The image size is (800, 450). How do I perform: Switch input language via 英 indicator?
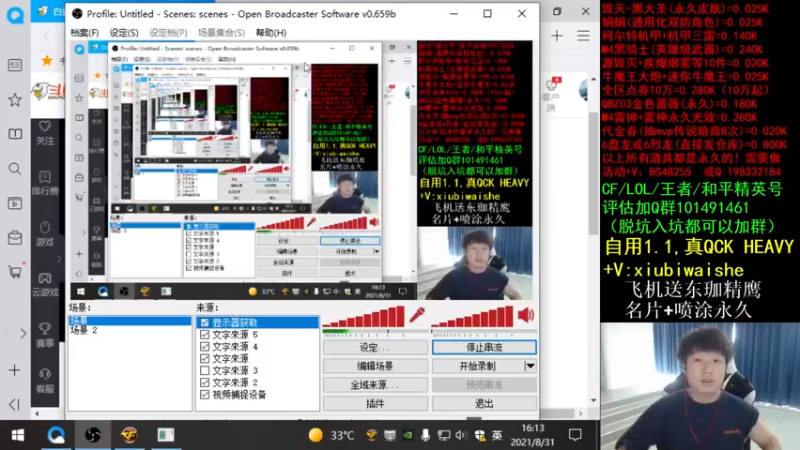(x=496, y=435)
